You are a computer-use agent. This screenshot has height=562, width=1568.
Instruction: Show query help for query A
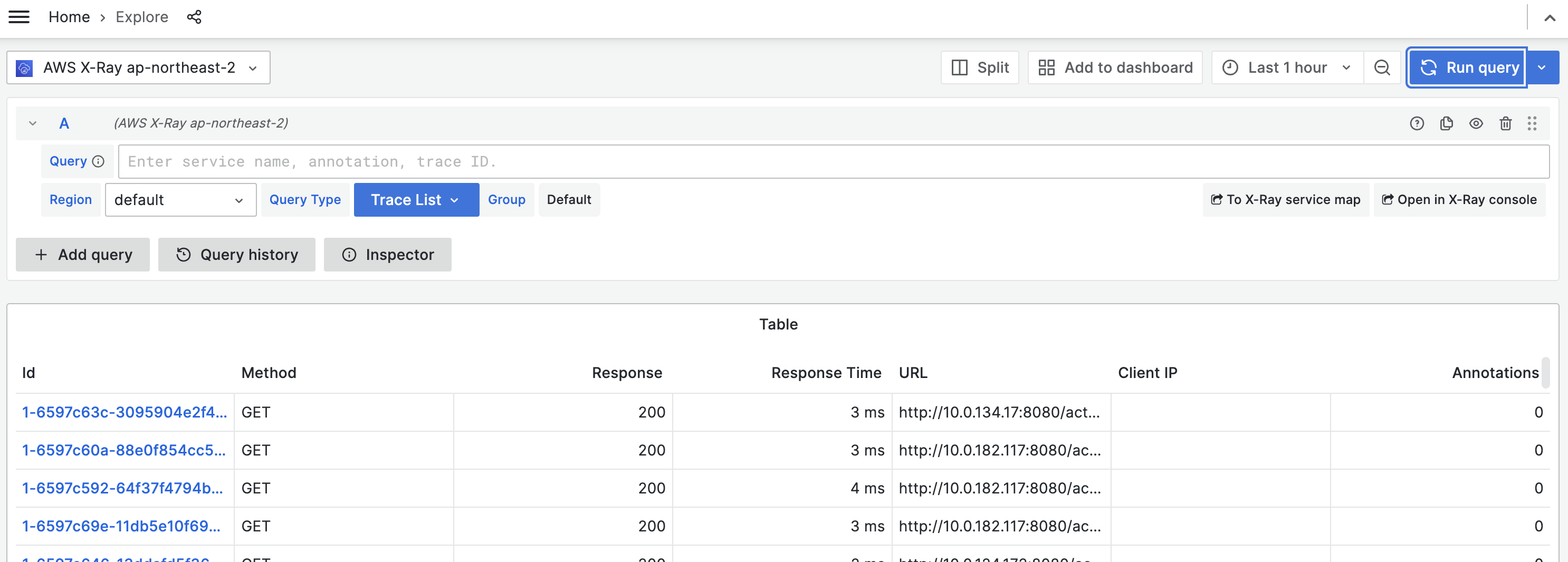tap(1417, 123)
